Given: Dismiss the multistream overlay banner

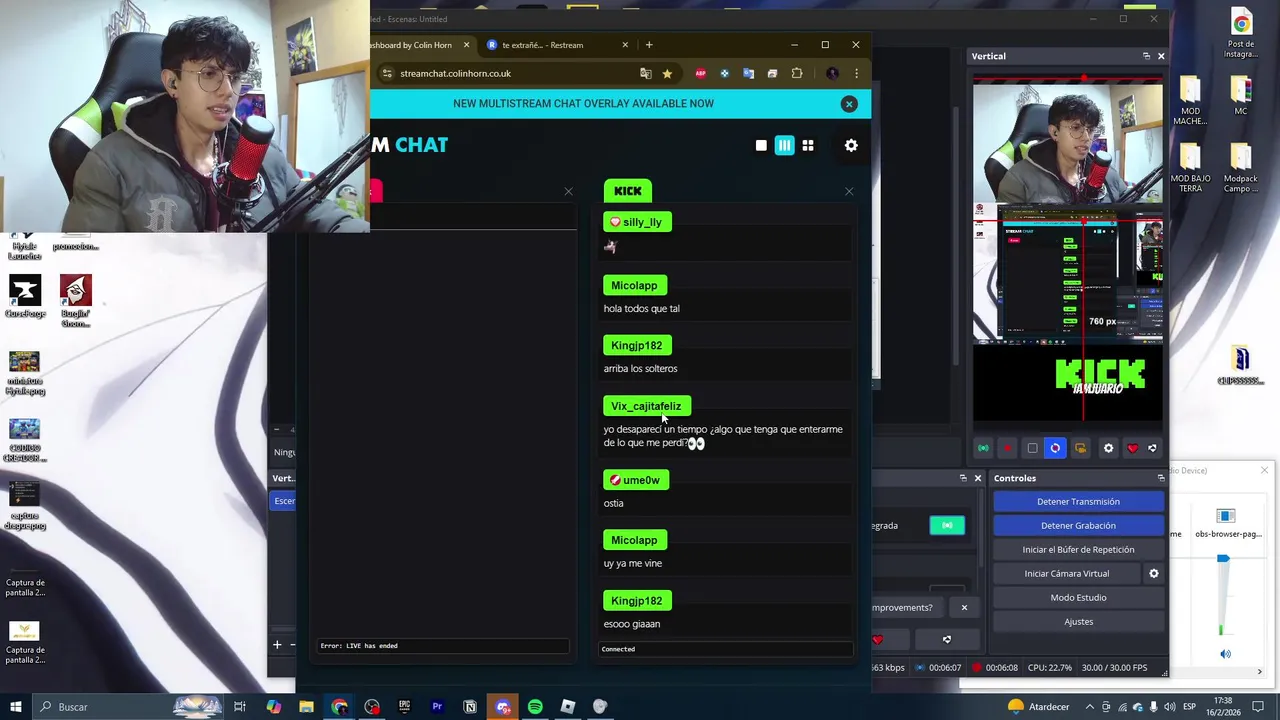Looking at the screenshot, I should [x=849, y=104].
